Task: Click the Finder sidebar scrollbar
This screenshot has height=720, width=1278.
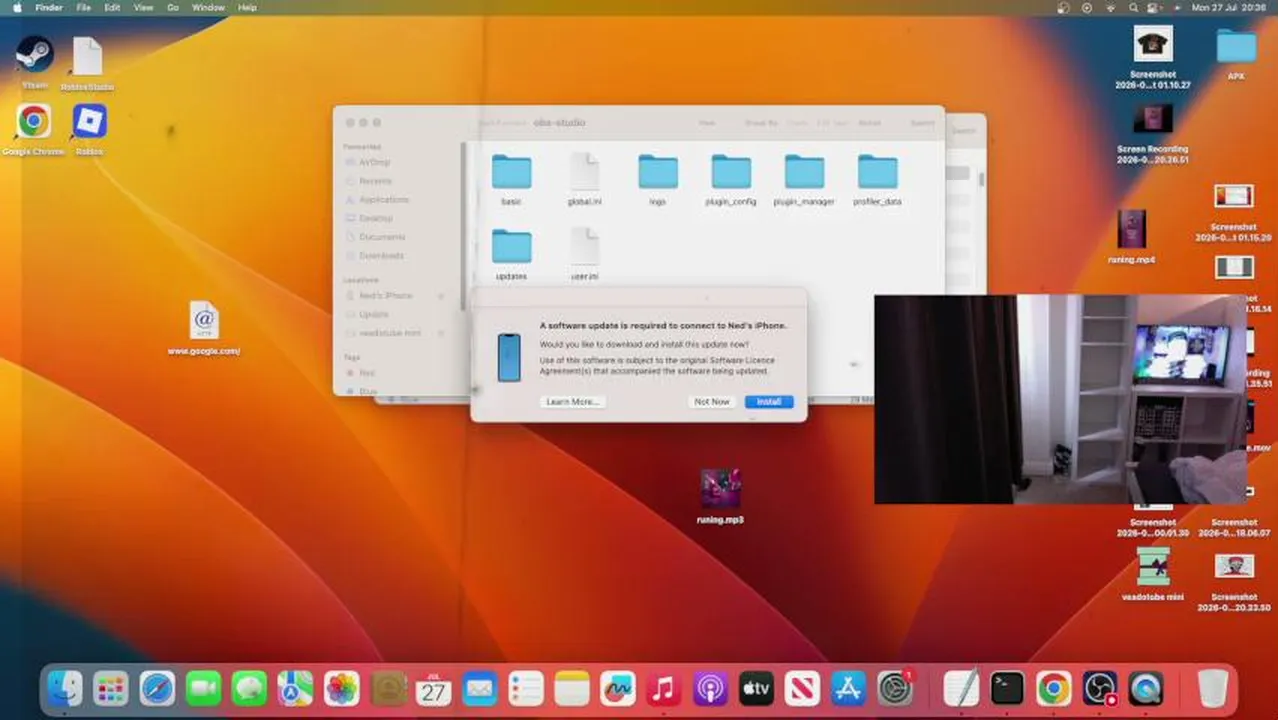Action: (x=463, y=225)
